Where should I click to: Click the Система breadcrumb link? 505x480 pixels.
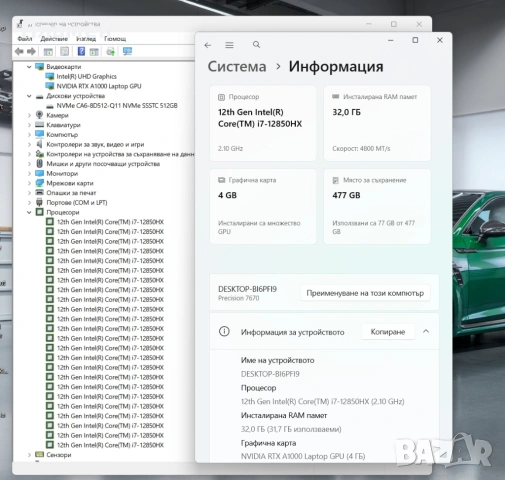pyautogui.click(x=237, y=66)
